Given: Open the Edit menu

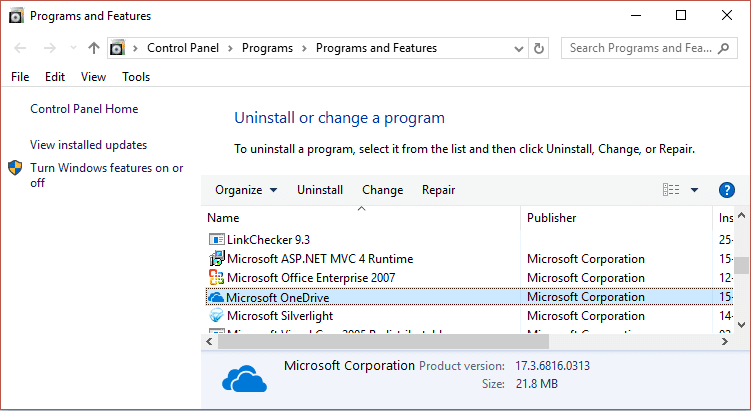Looking at the screenshot, I should (55, 77).
